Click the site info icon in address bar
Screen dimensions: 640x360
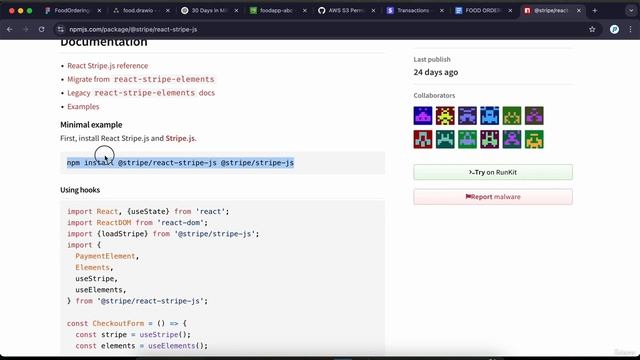point(61,29)
